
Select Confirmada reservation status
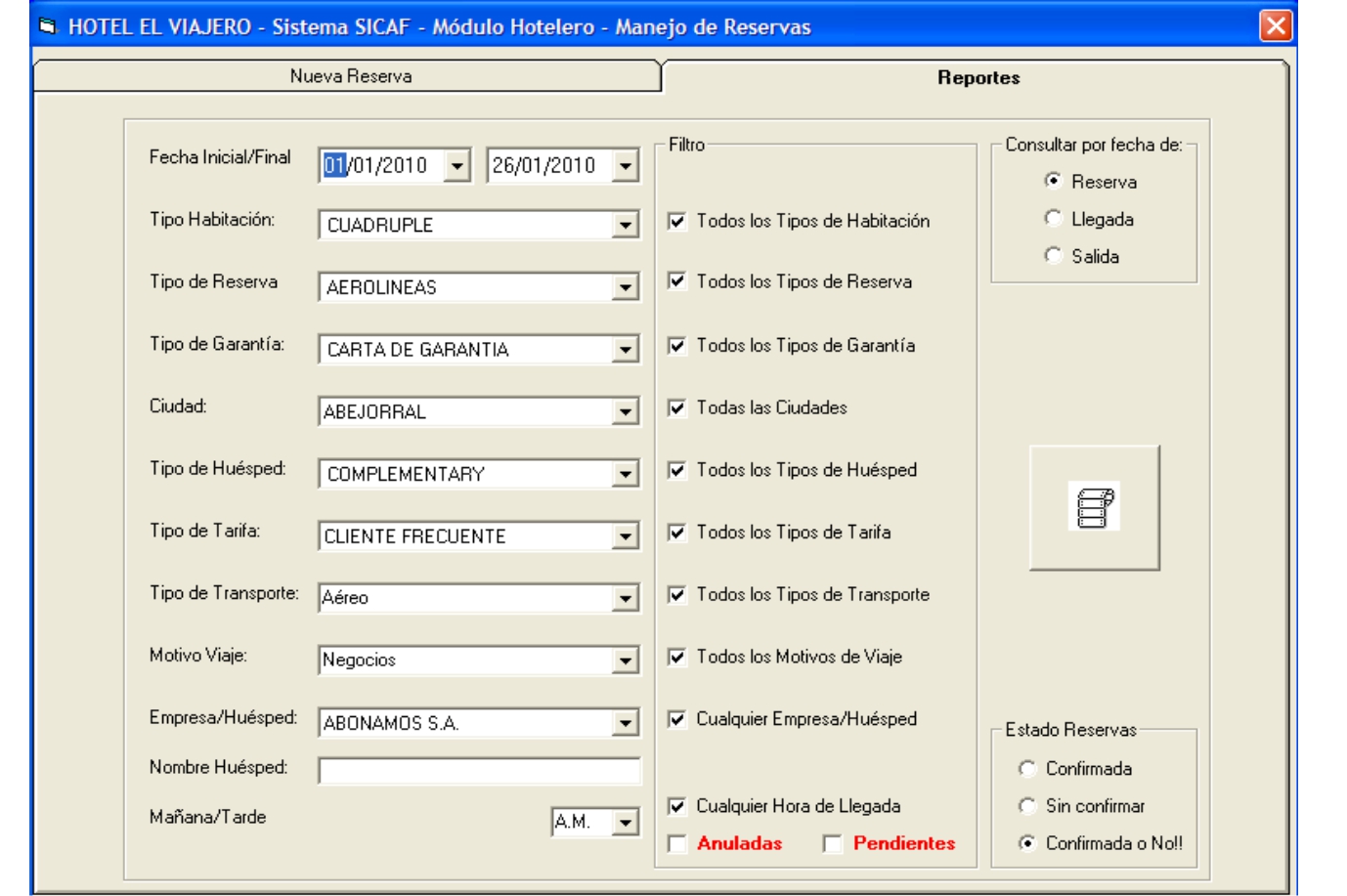[1026, 769]
